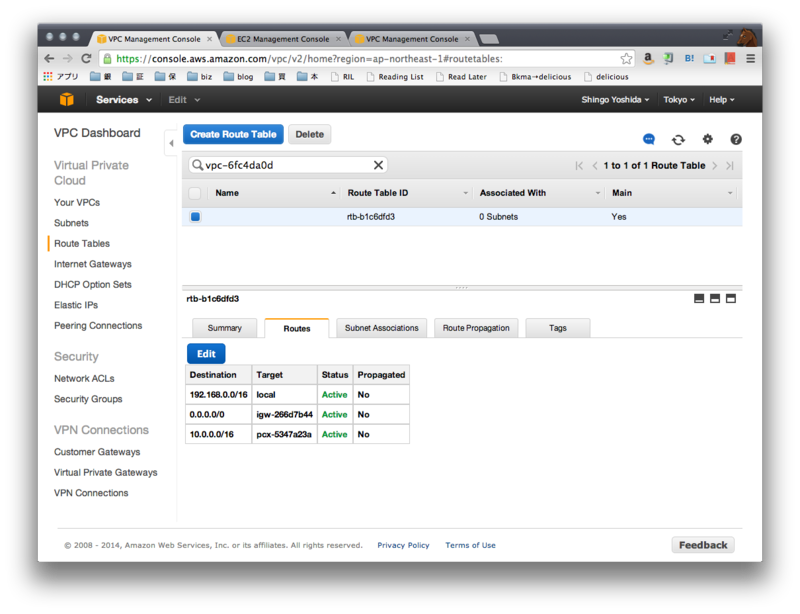The image size is (800, 614).
Task: Open Network ACLs in sidebar
Action: click(x=84, y=378)
